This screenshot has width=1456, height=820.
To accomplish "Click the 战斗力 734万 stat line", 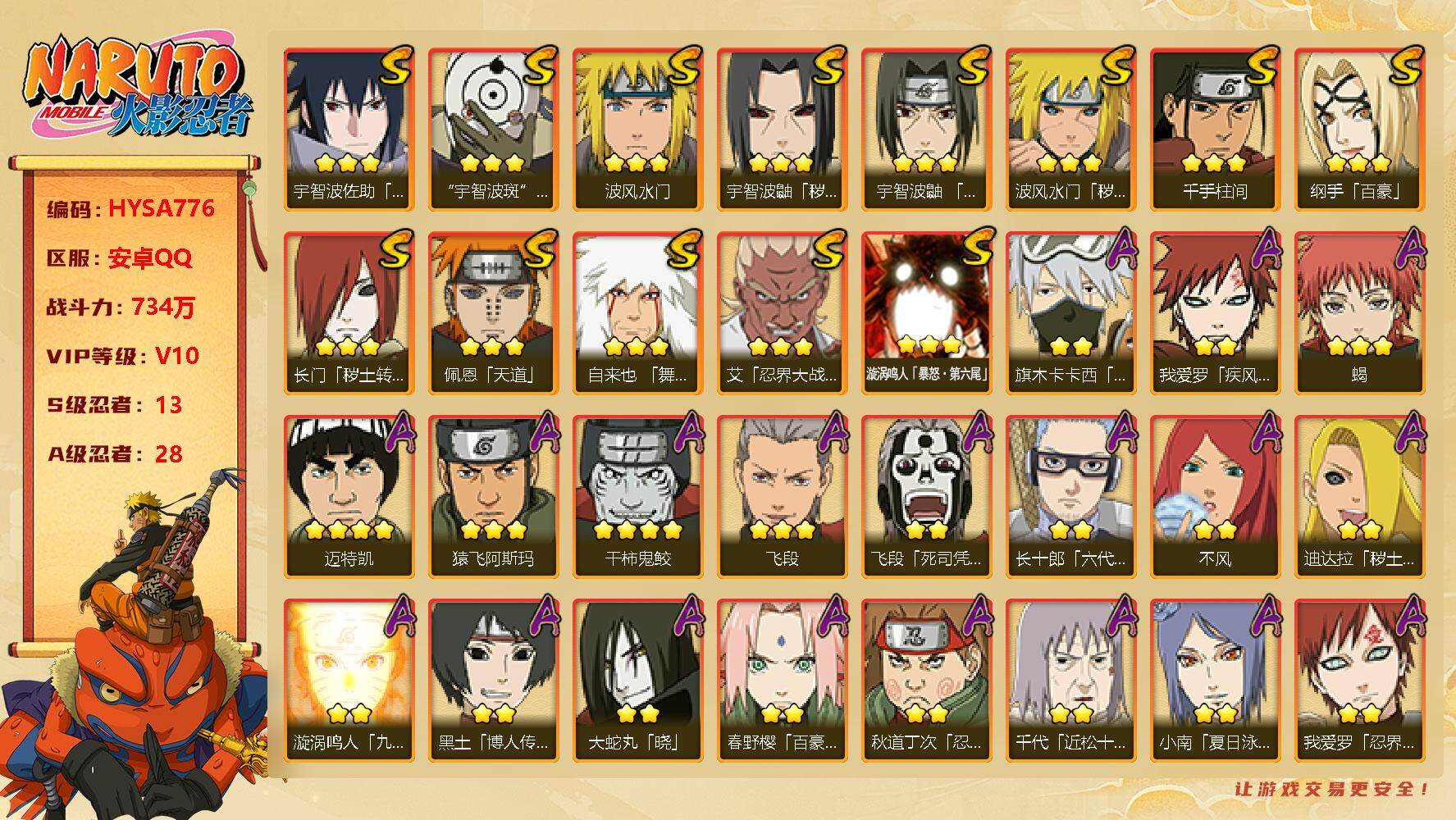I will tap(121, 307).
